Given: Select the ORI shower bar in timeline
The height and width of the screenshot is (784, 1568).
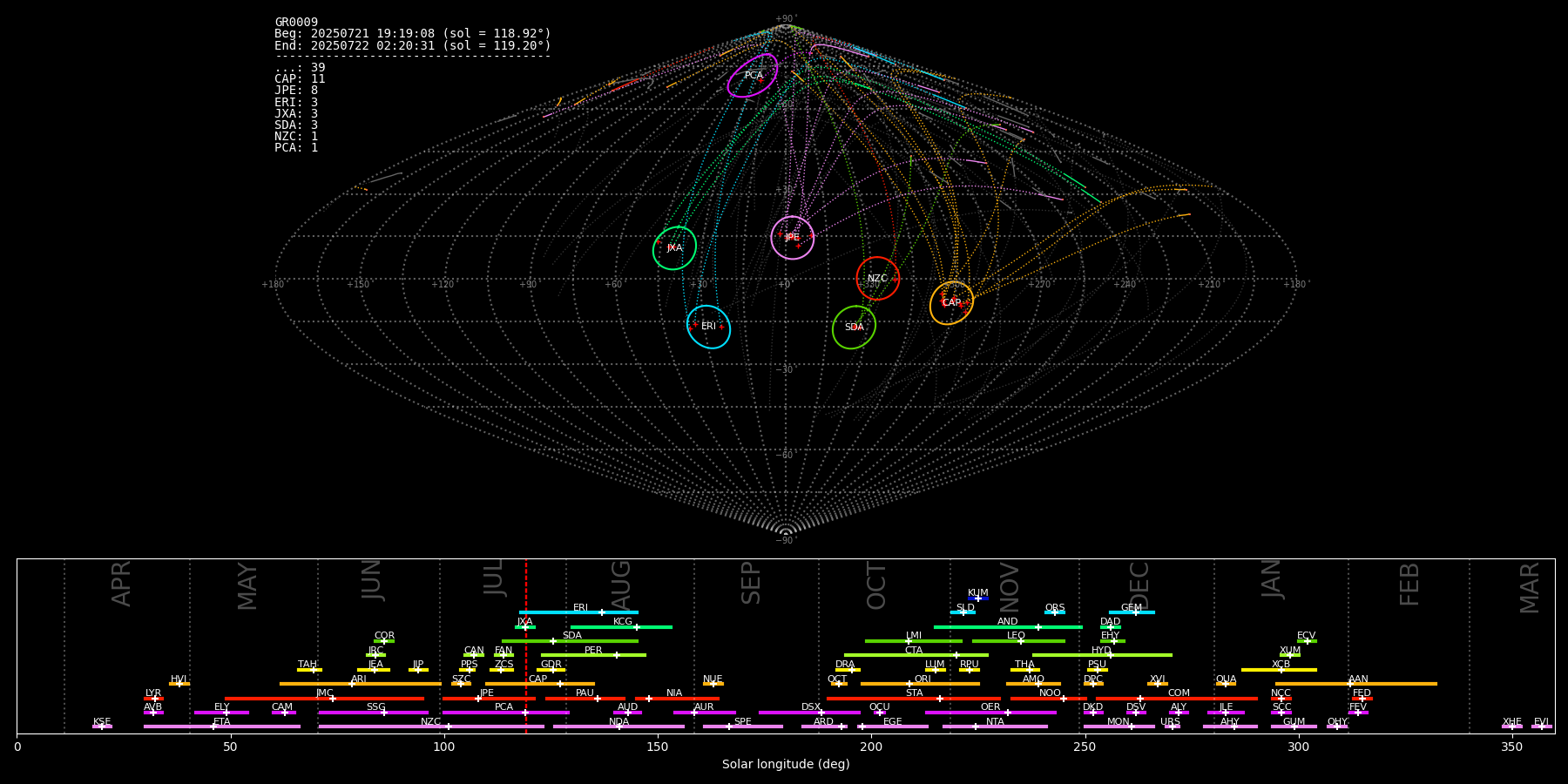Looking at the screenshot, I should coord(920,684).
